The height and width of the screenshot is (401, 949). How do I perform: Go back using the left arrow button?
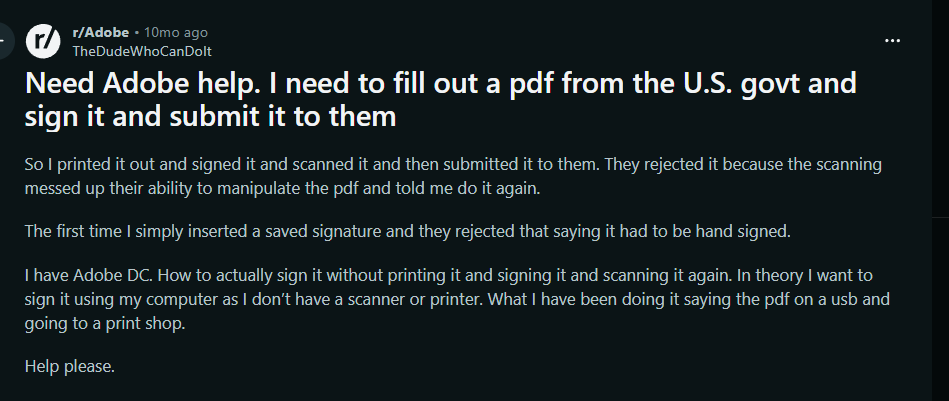(x=5, y=40)
